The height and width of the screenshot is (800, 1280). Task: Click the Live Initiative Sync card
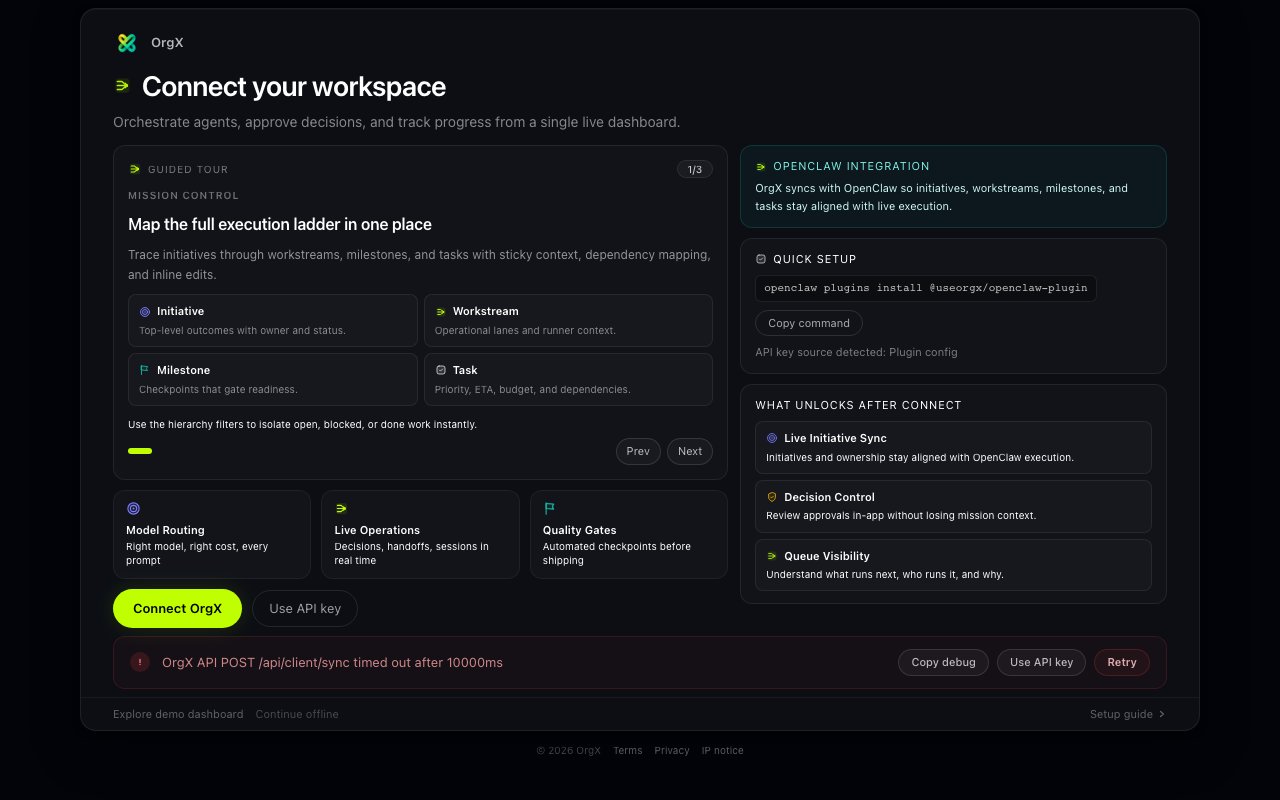tap(953, 447)
